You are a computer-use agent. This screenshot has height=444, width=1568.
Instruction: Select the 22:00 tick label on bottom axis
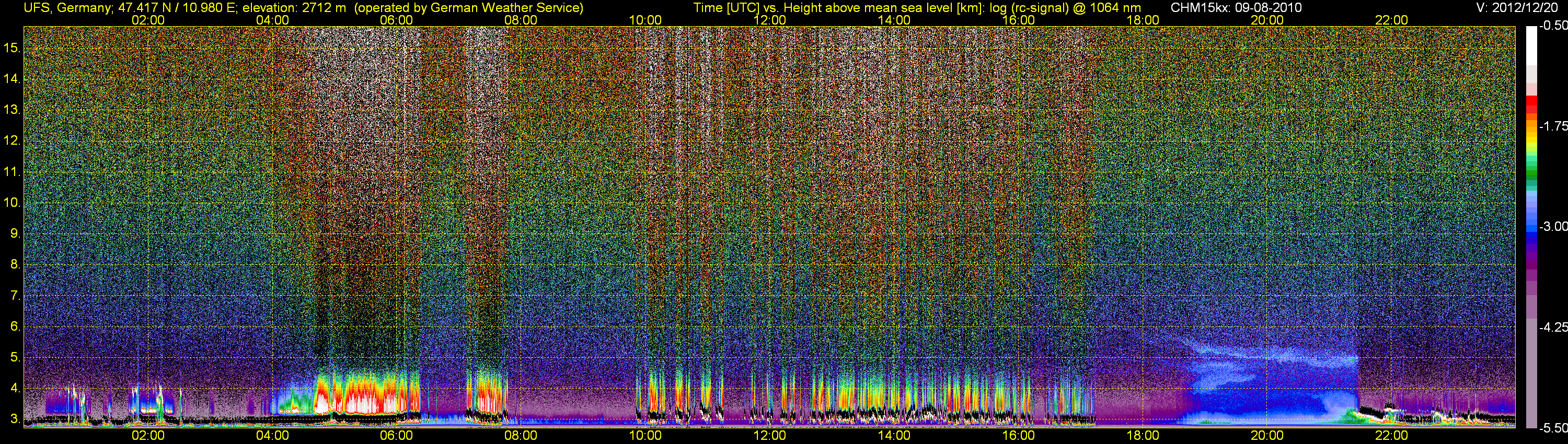(1391, 436)
